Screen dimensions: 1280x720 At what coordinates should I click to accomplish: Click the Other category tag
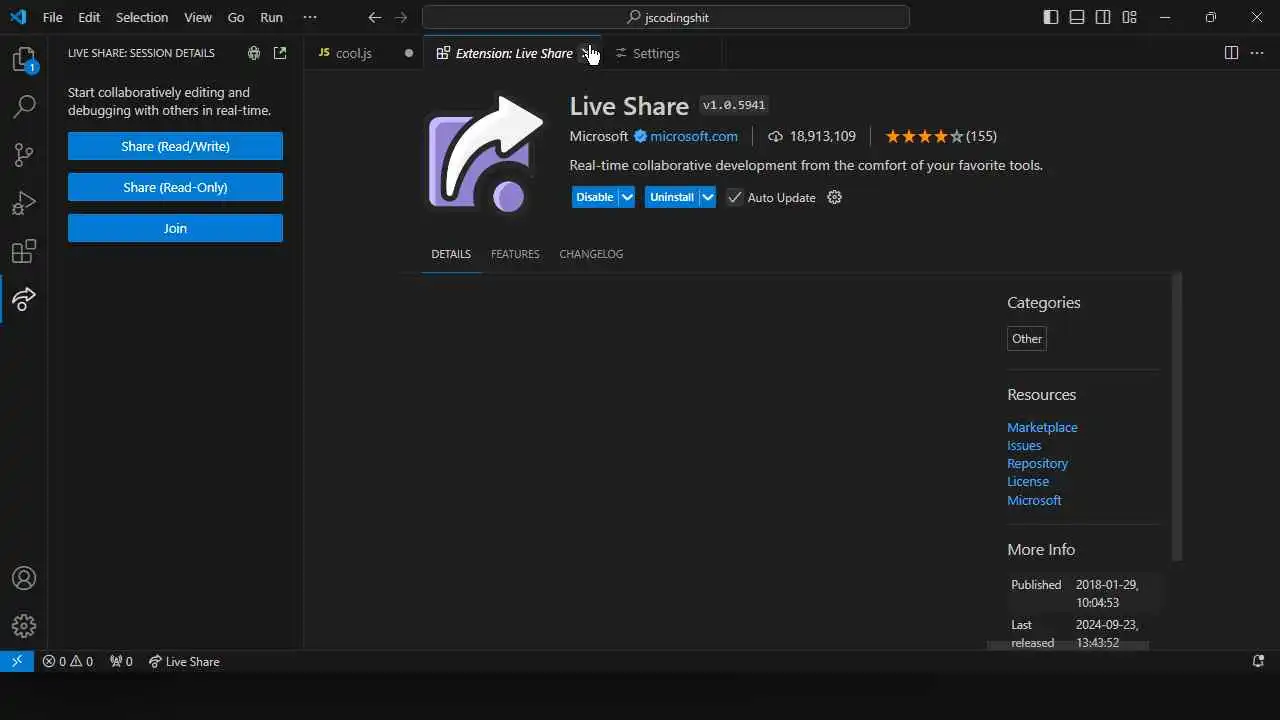(x=1027, y=339)
